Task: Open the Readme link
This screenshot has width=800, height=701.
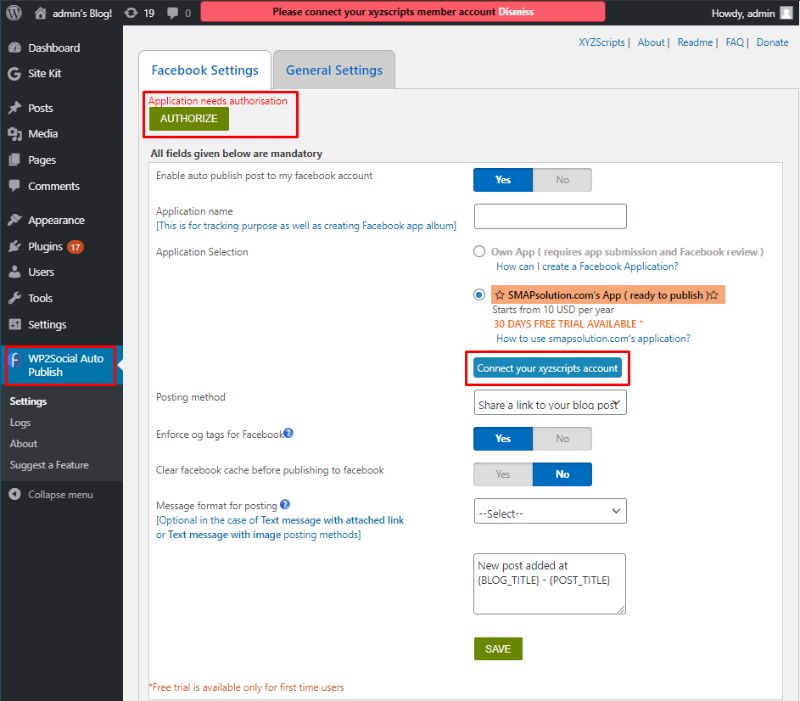Action: (695, 42)
